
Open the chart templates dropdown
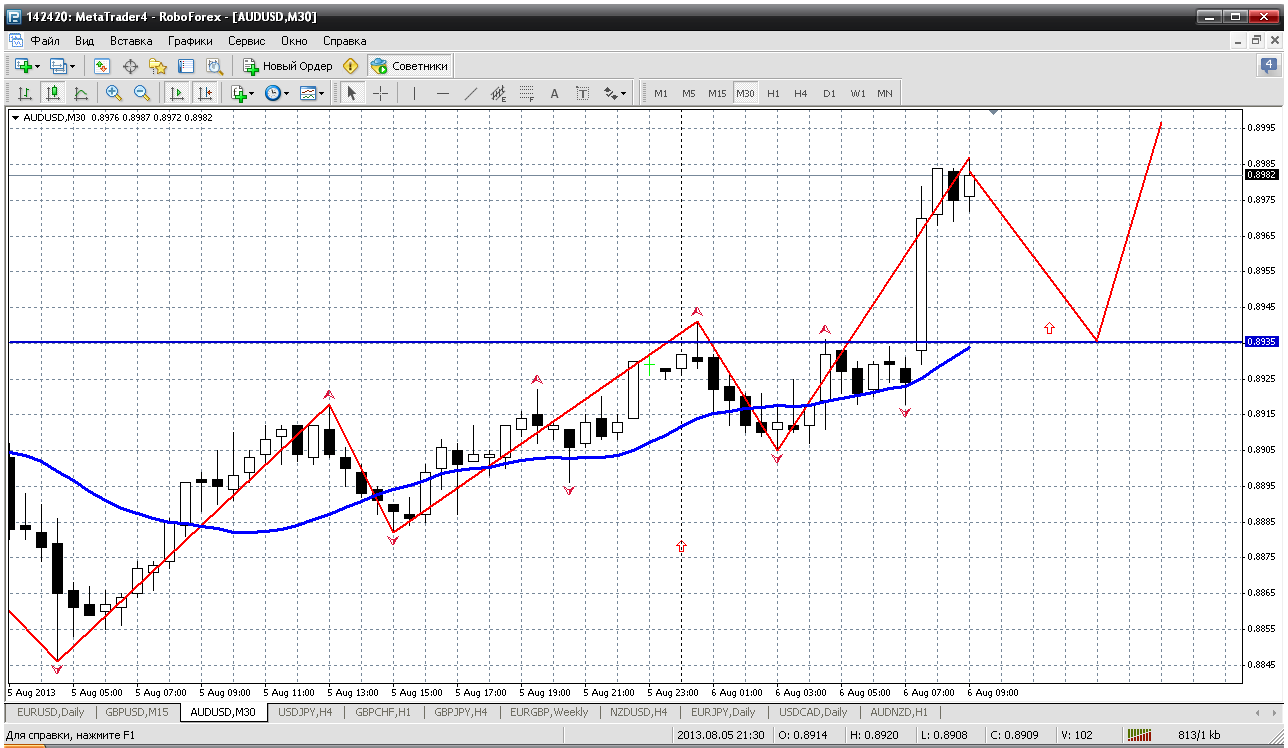point(312,93)
